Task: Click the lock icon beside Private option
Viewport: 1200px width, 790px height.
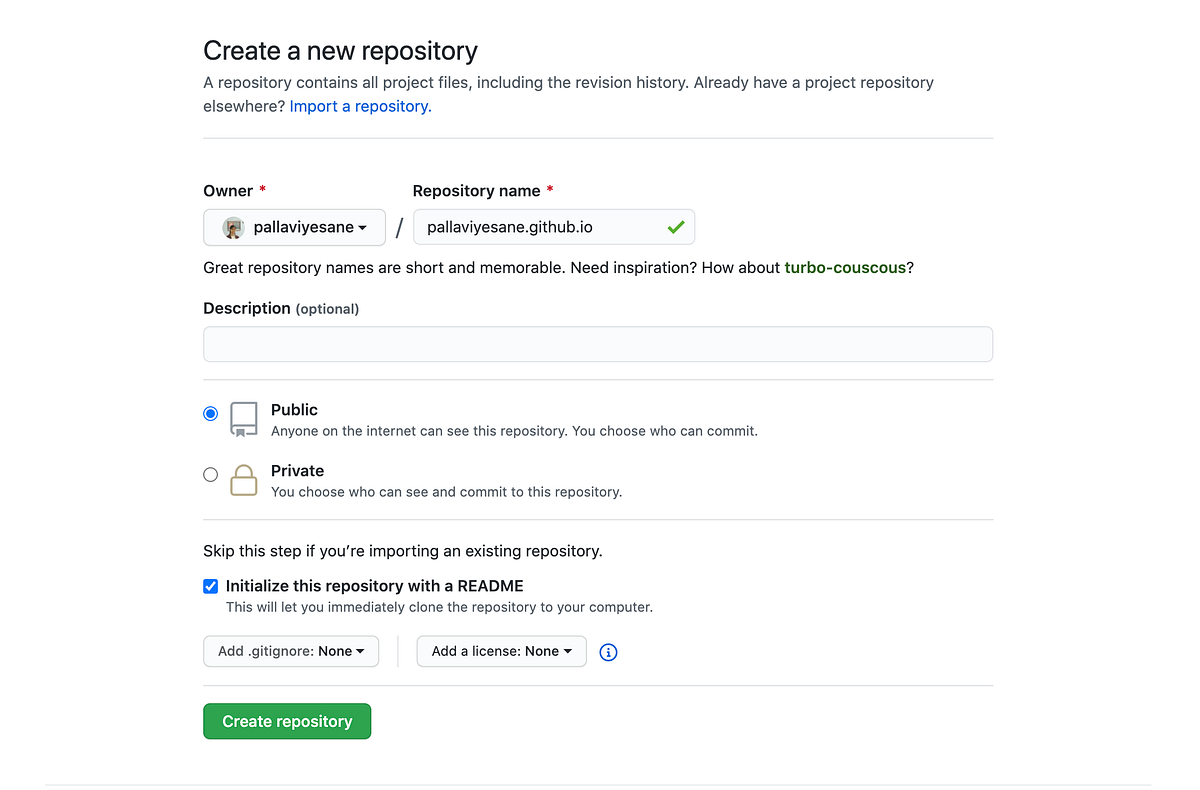Action: tap(243, 480)
